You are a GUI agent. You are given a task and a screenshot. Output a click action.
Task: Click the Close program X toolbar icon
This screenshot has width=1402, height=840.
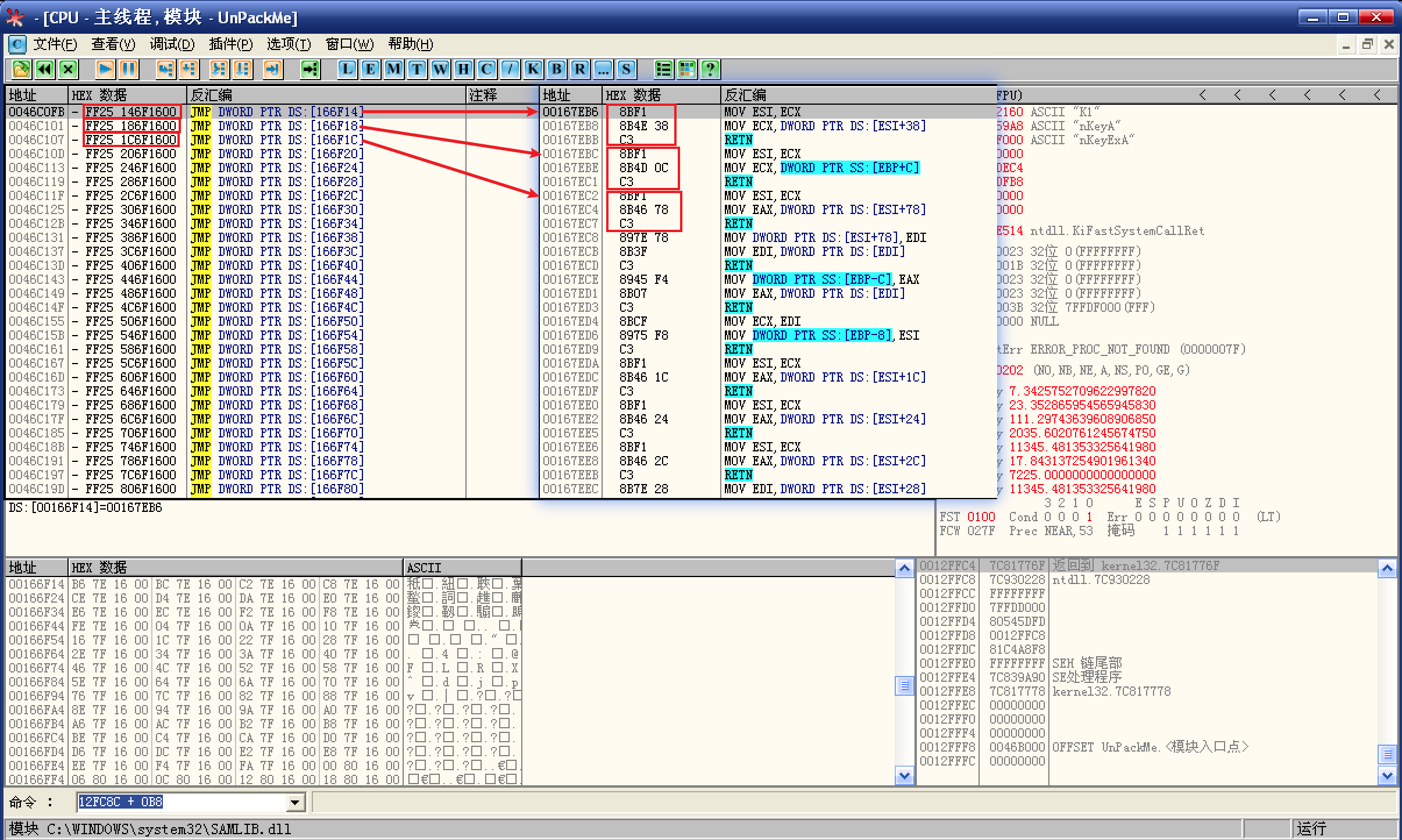69,69
